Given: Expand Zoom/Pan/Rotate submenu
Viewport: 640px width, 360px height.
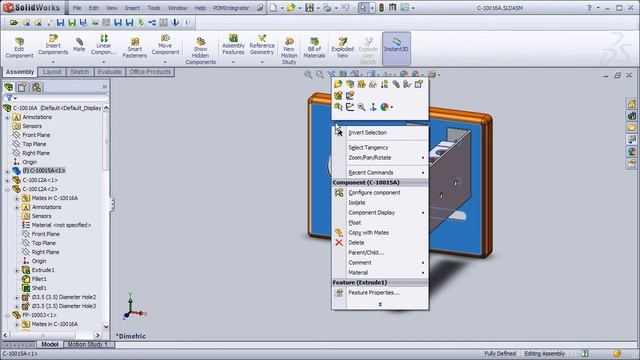Looking at the screenshot, I should pos(380,158).
